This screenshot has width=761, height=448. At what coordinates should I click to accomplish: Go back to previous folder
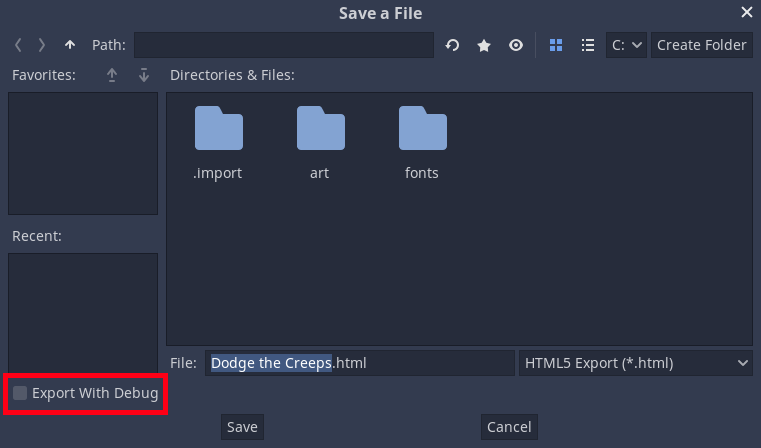pyautogui.click(x=18, y=45)
